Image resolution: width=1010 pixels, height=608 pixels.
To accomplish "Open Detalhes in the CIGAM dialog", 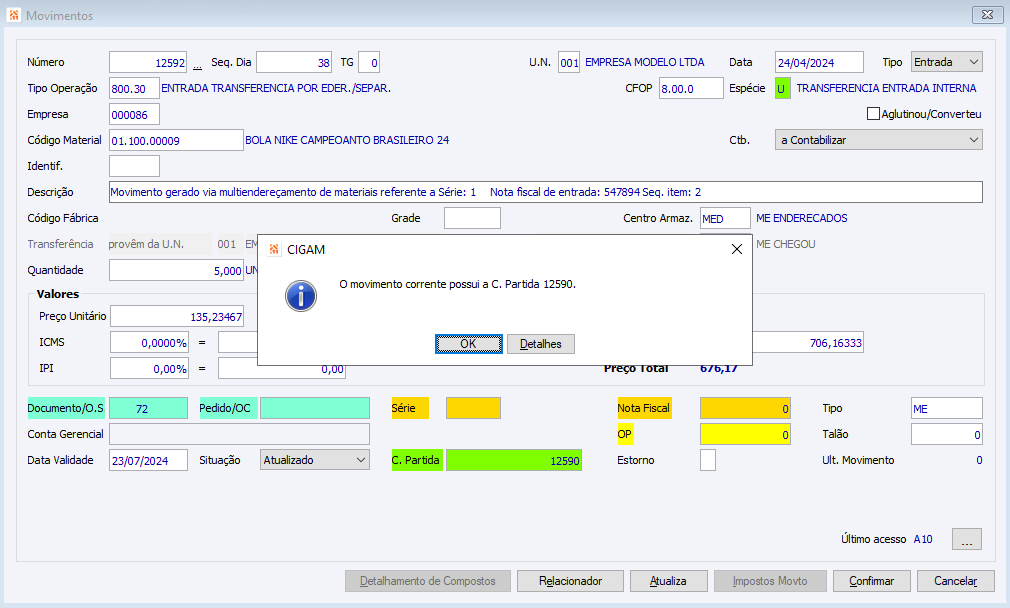I will [540, 344].
